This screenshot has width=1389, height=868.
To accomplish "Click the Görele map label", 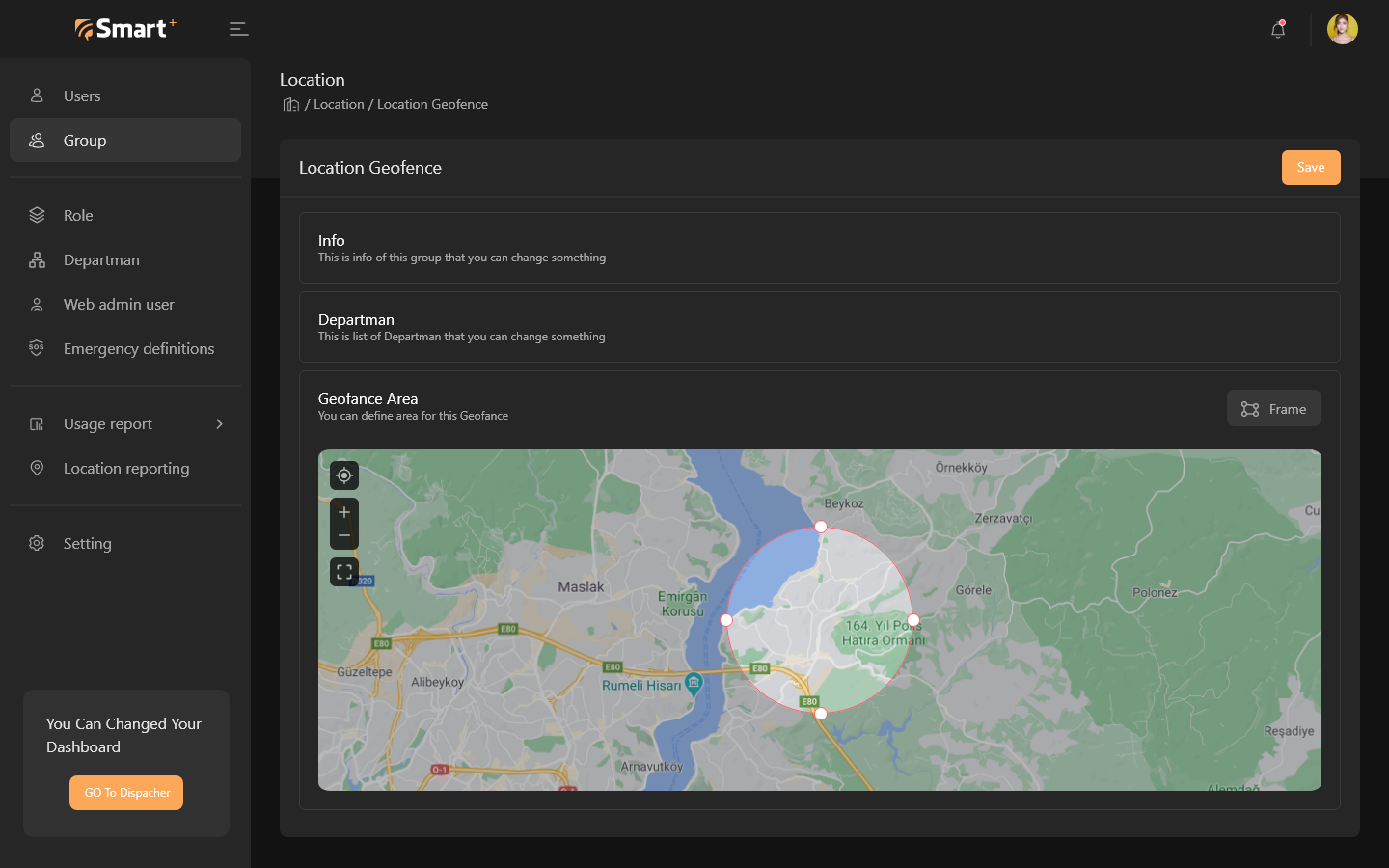I will point(973,590).
